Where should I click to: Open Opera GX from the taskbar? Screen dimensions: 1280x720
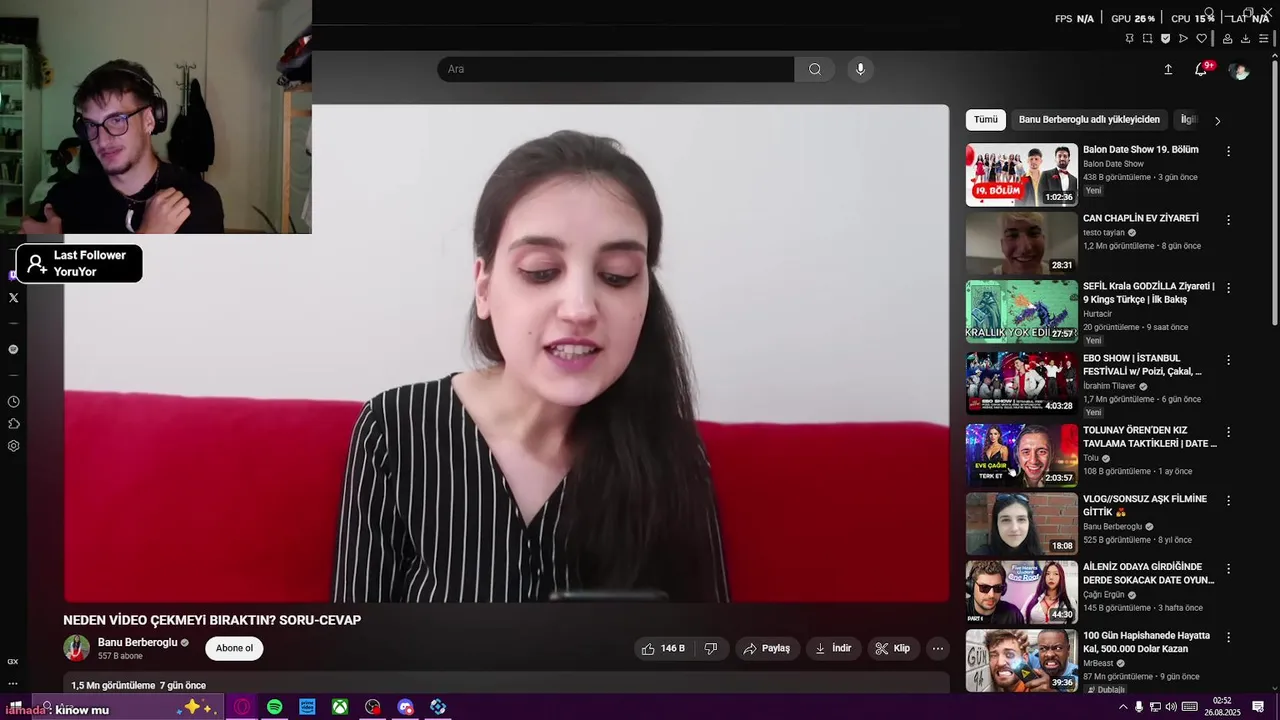(x=242, y=707)
